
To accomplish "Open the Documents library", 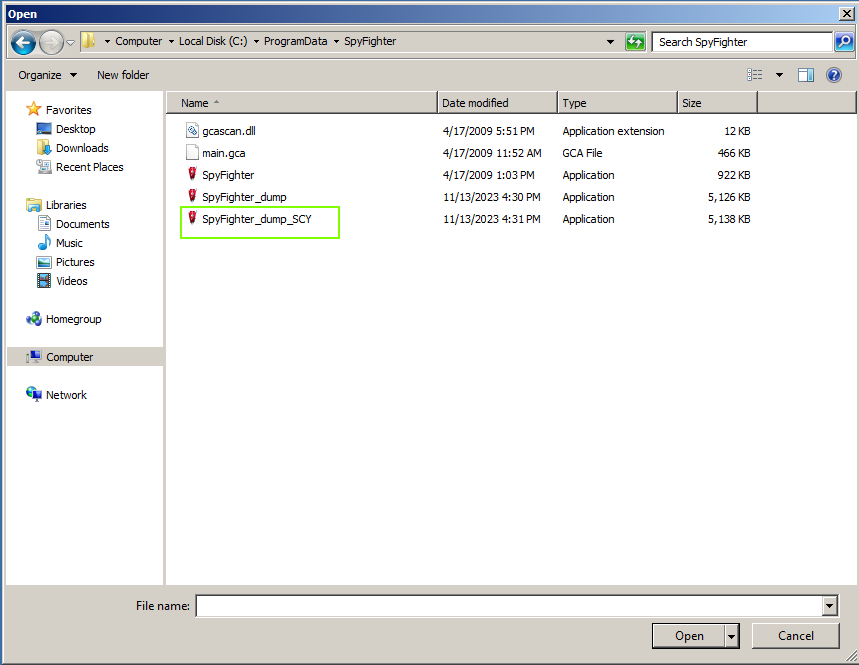I will click(x=83, y=224).
